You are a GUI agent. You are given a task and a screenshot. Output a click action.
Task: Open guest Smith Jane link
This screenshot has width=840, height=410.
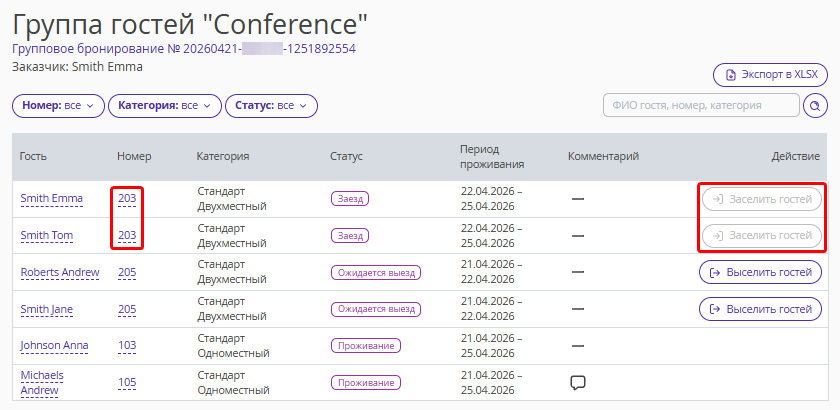[x=47, y=310]
